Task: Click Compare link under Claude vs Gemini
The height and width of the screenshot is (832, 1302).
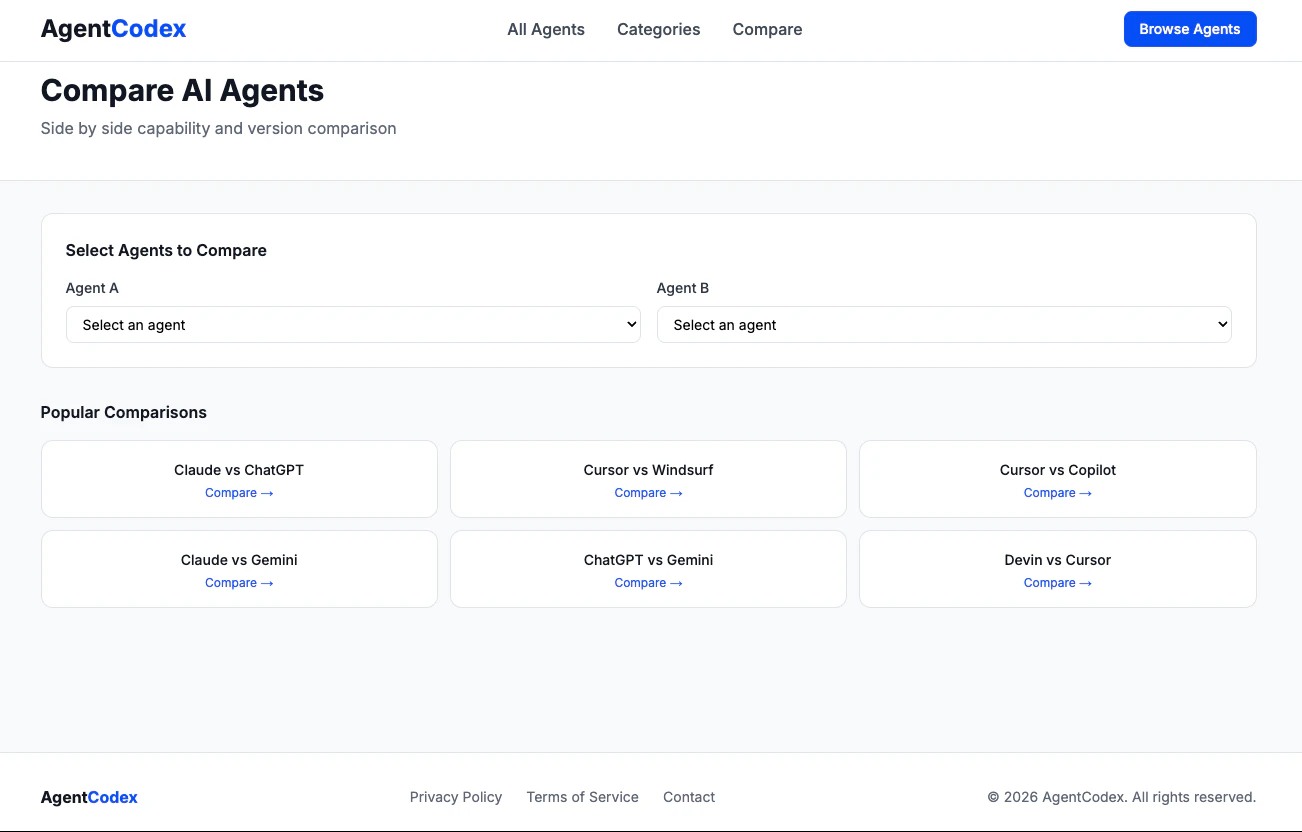Action: [239, 583]
